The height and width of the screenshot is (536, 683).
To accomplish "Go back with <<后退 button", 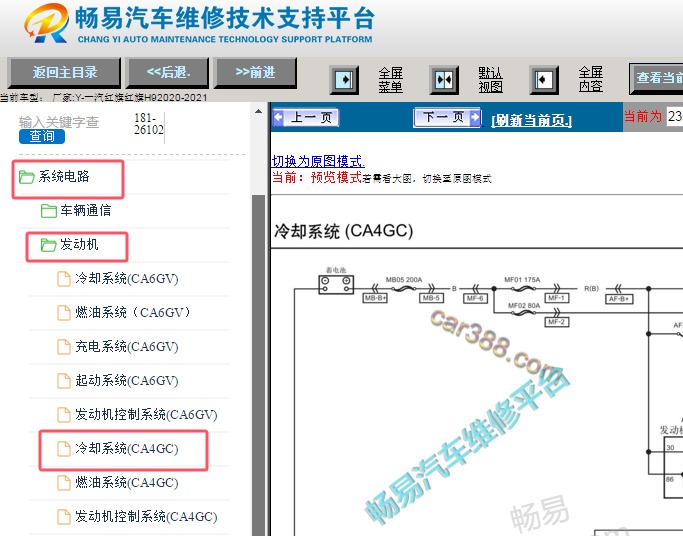I will [x=168, y=72].
